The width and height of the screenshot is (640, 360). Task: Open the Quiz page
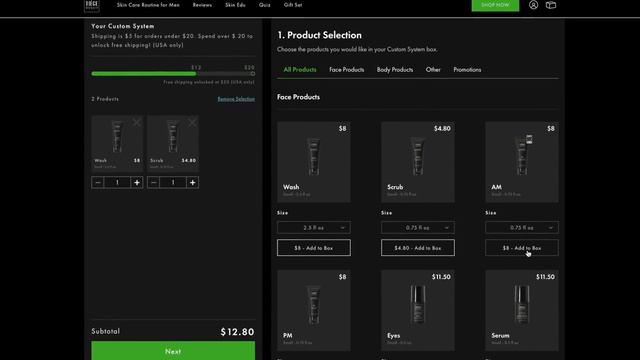click(x=264, y=5)
